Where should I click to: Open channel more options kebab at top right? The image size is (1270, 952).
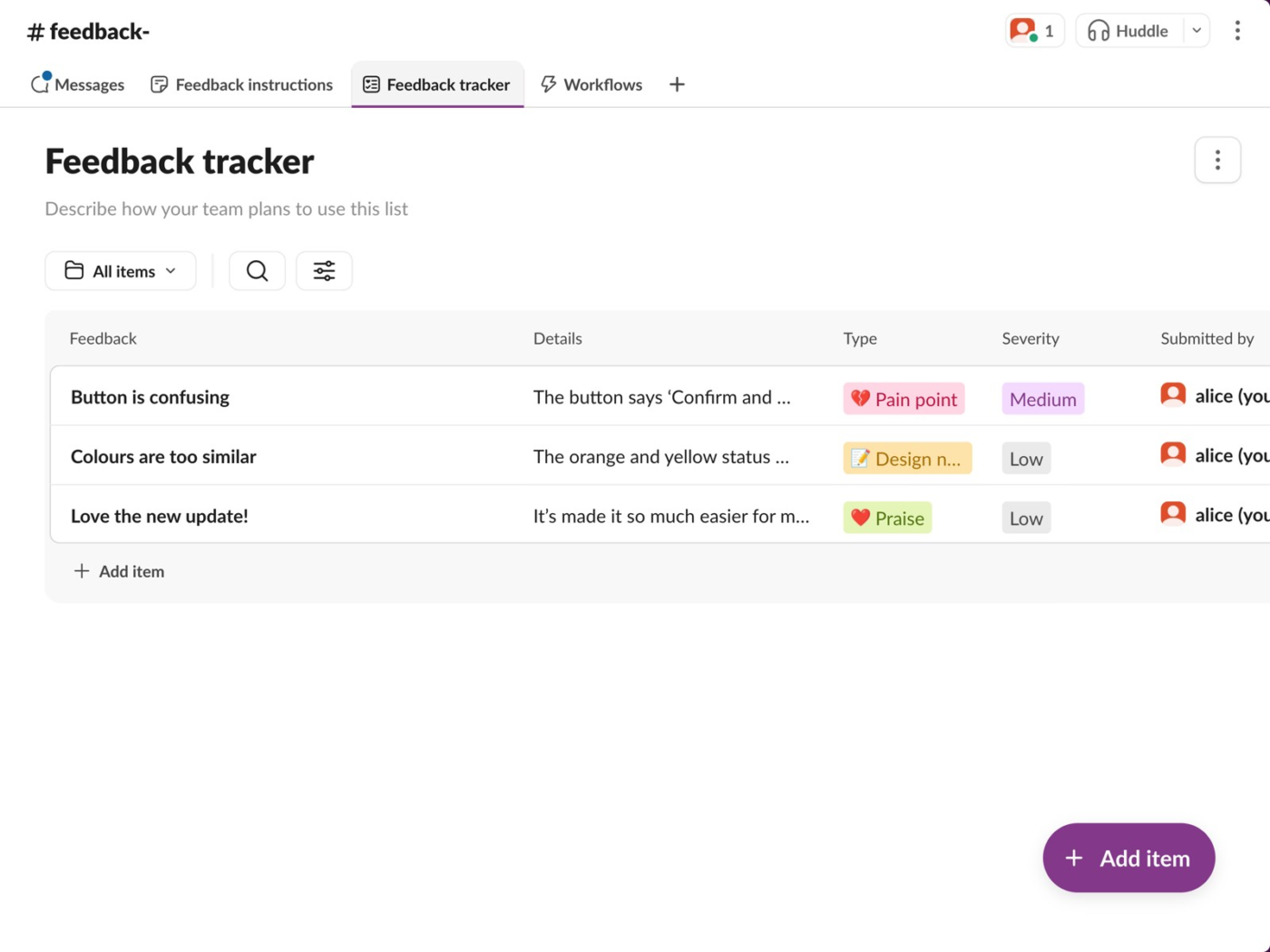point(1237,31)
